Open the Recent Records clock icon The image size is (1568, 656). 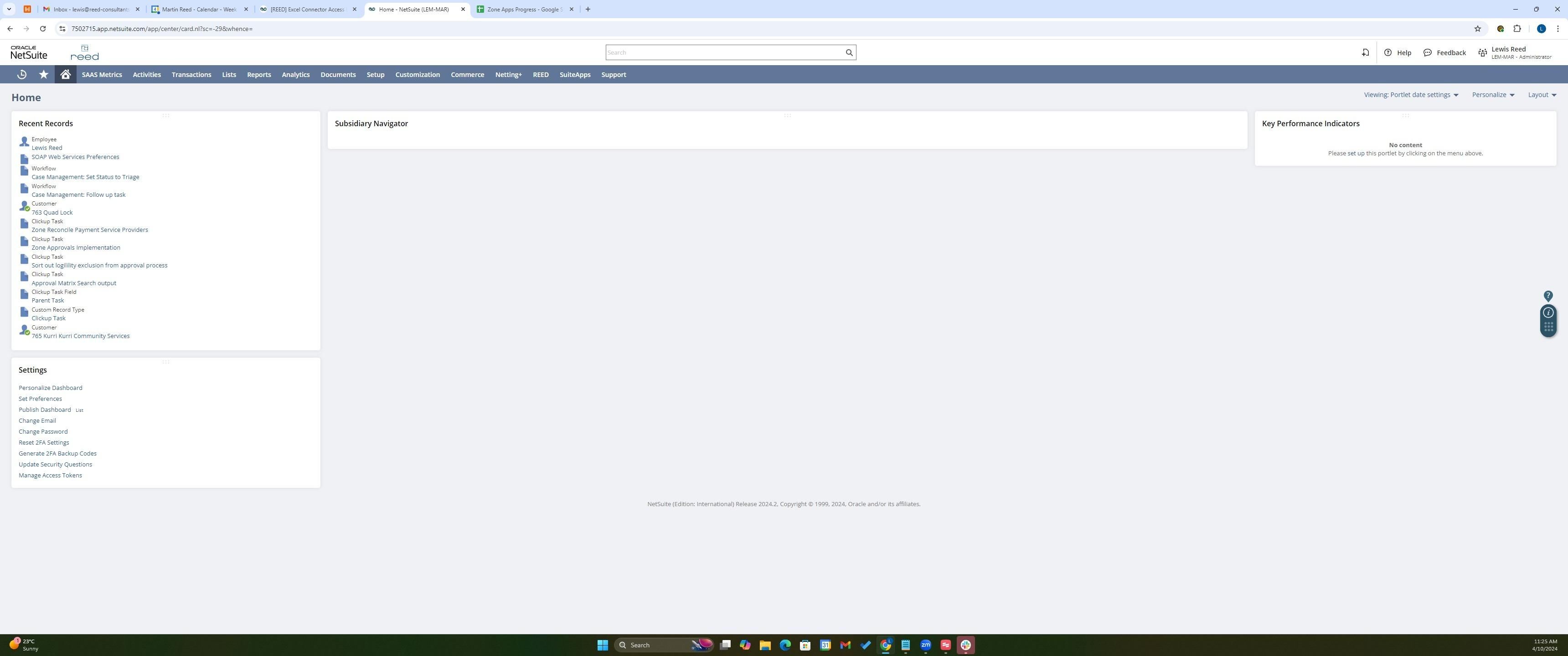pyautogui.click(x=22, y=74)
